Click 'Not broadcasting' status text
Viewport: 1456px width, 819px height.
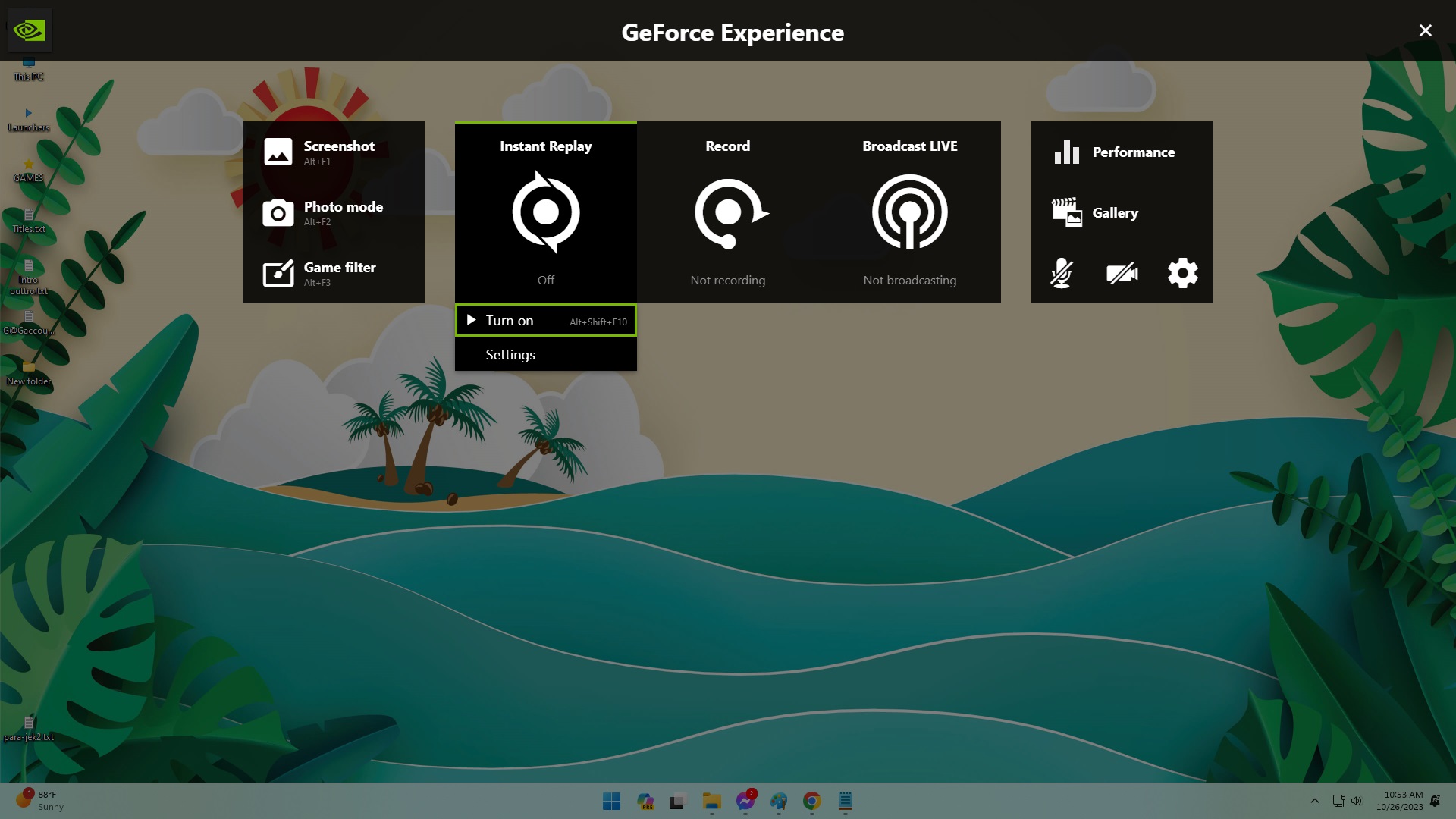[x=910, y=280]
